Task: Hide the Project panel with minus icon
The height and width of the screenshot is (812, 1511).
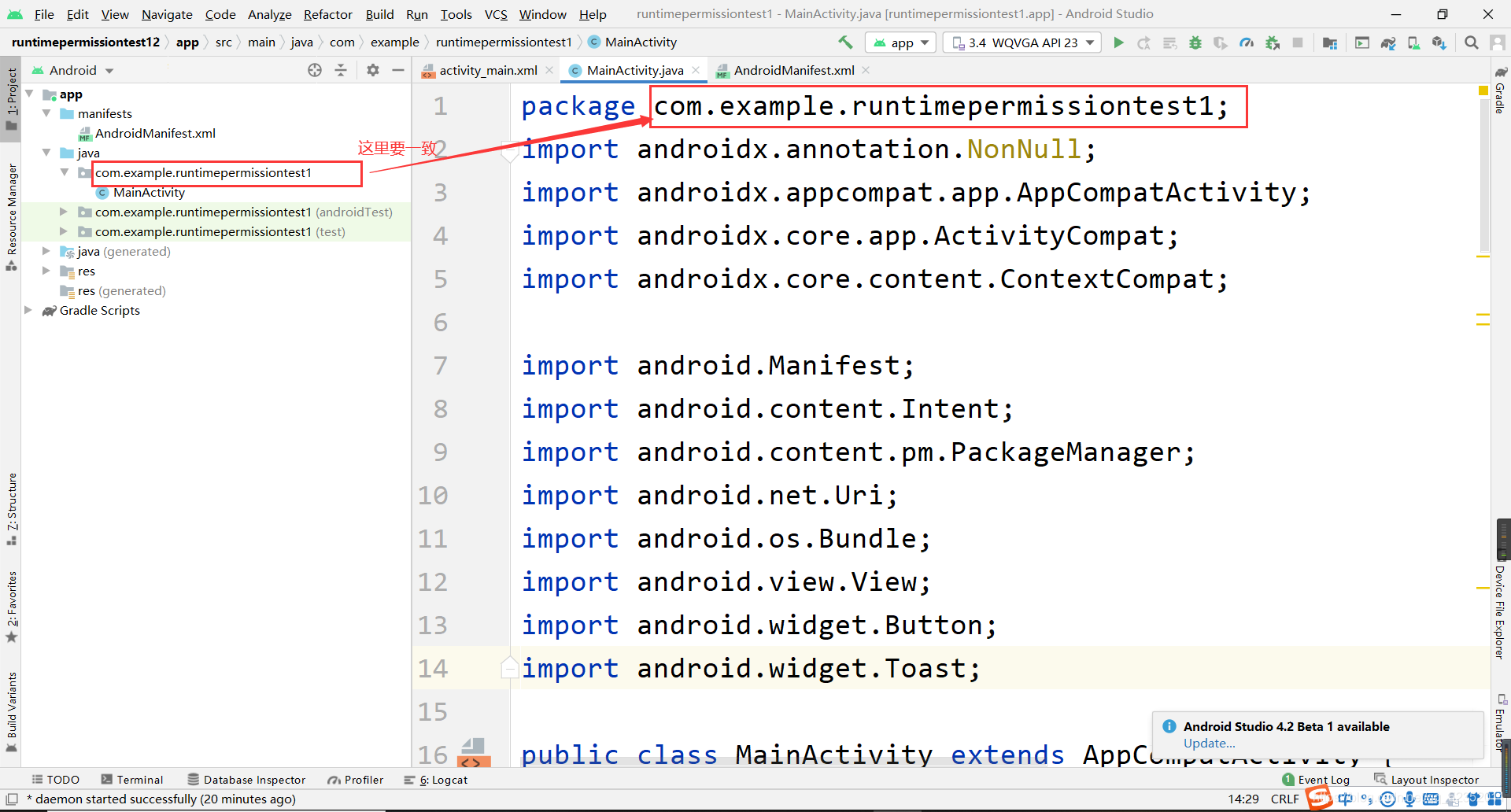Action: point(398,70)
